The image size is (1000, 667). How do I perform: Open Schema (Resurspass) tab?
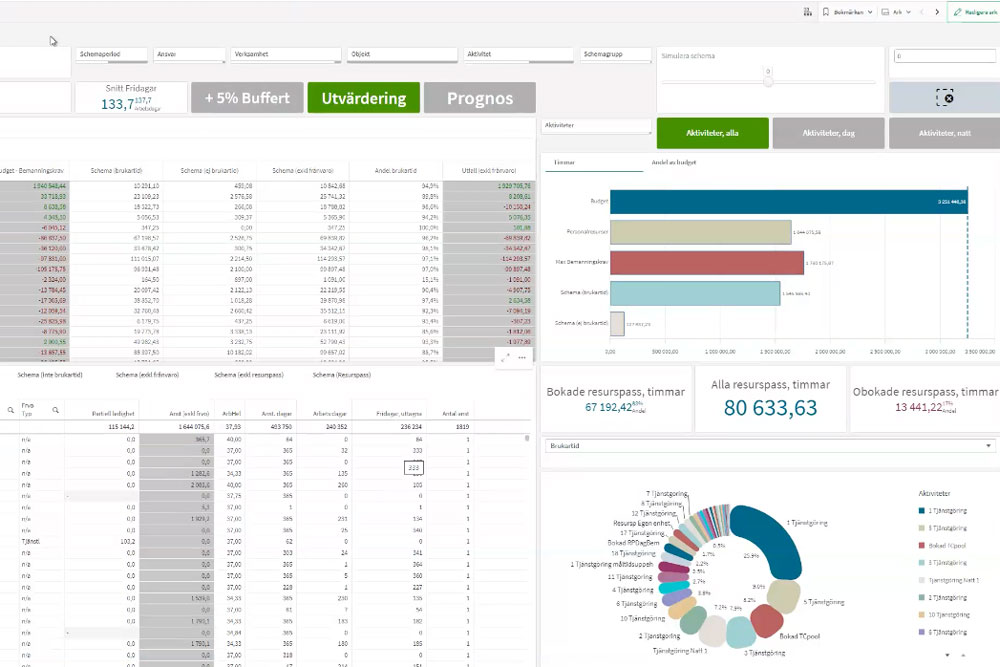(342, 375)
